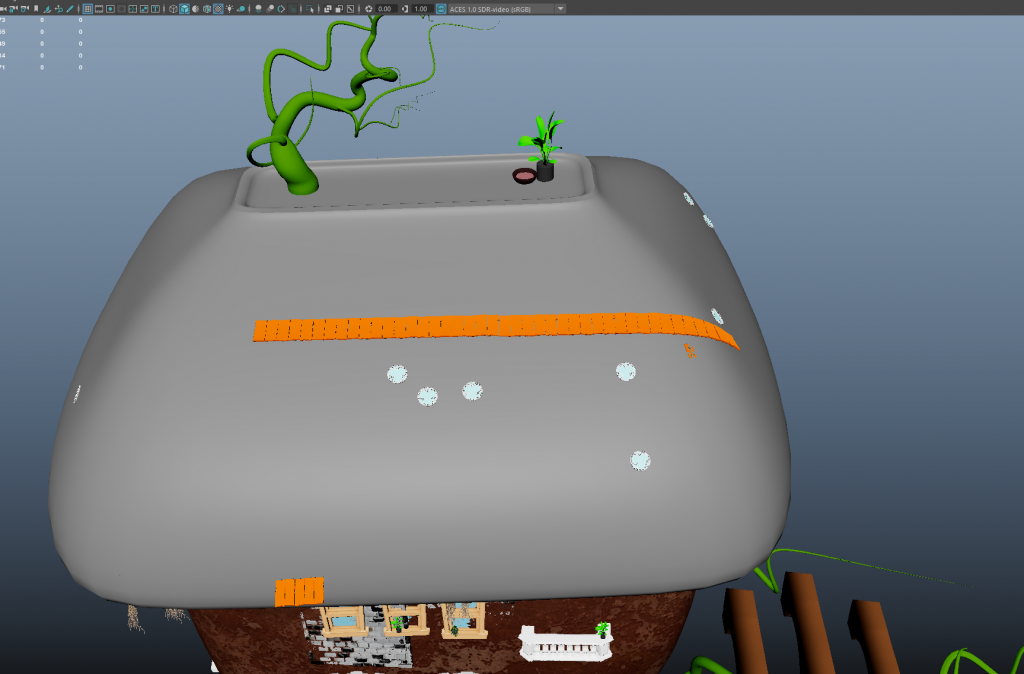
Task: Toggle the view transform color management icon
Action: click(441, 8)
